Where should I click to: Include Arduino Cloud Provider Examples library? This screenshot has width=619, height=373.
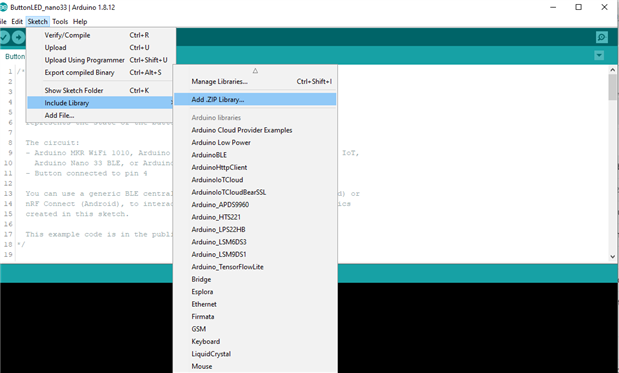(x=255, y=130)
